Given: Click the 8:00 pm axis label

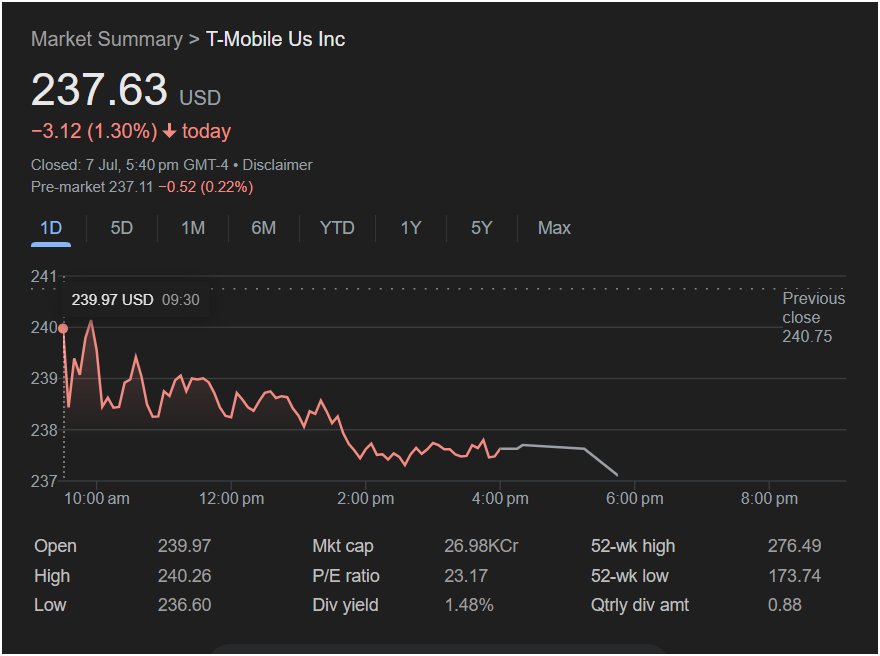Looking at the screenshot, I should click(769, 498).
